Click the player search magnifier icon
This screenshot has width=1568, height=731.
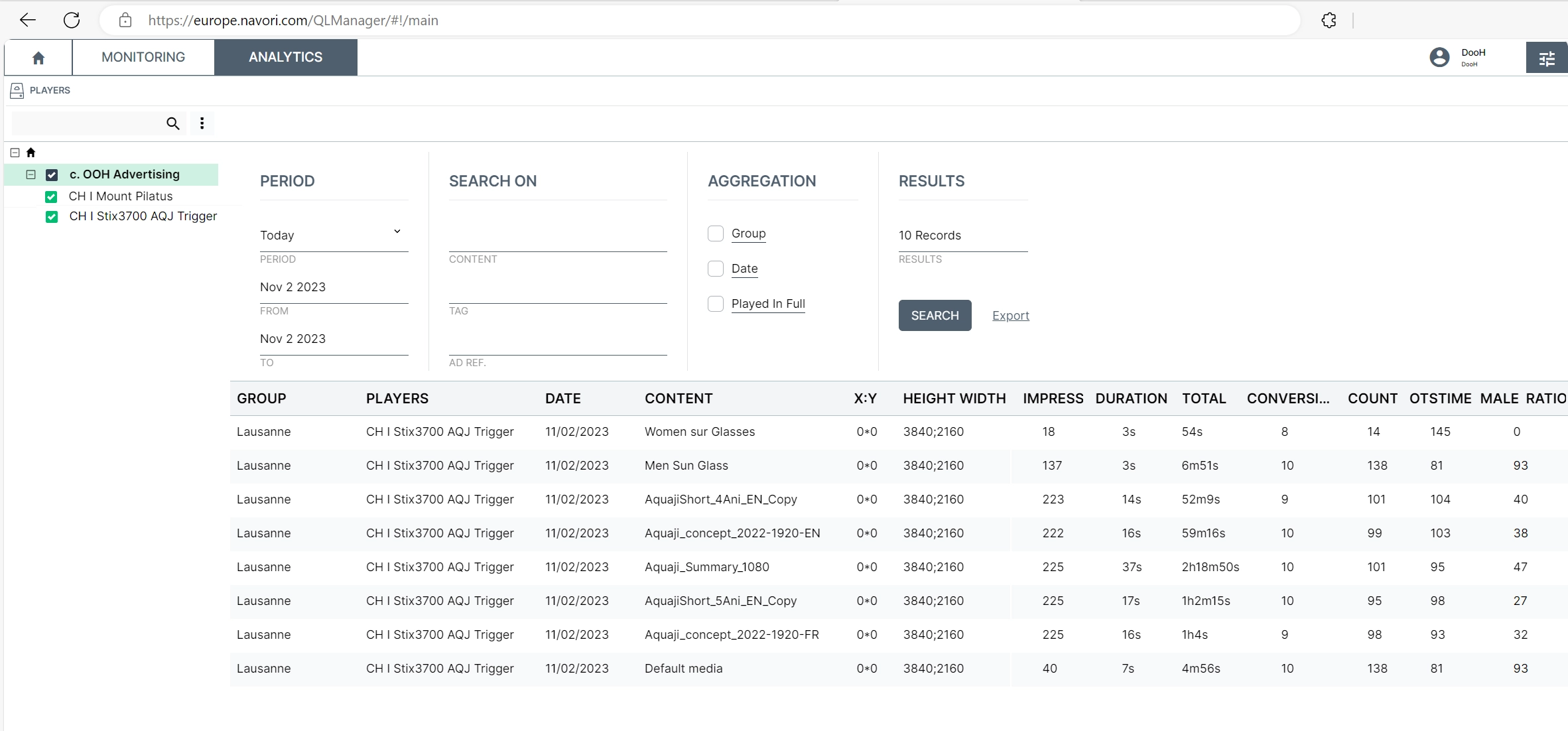pyautogui.click(x=172, y=123)
